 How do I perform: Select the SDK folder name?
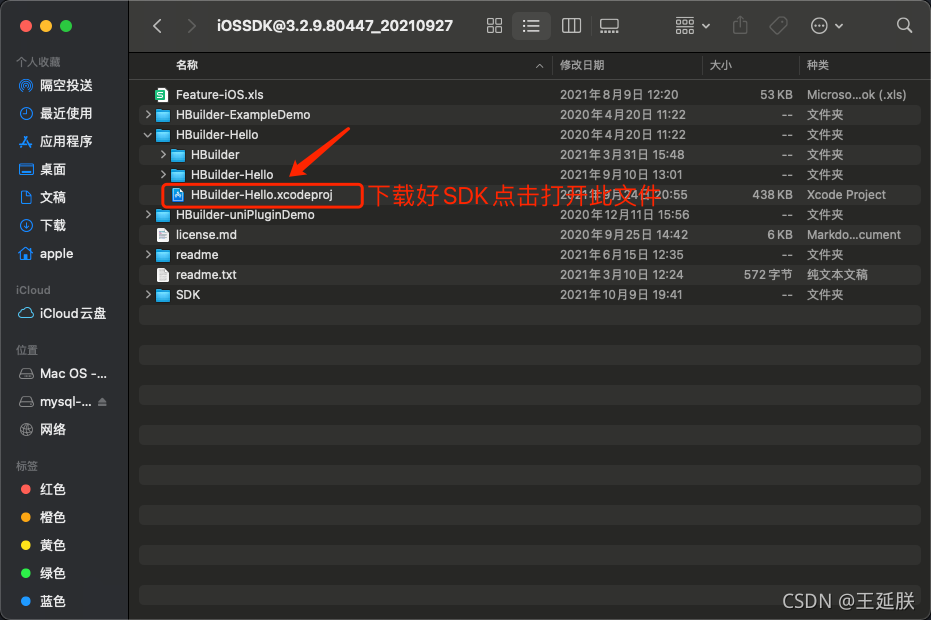point(188,295)
